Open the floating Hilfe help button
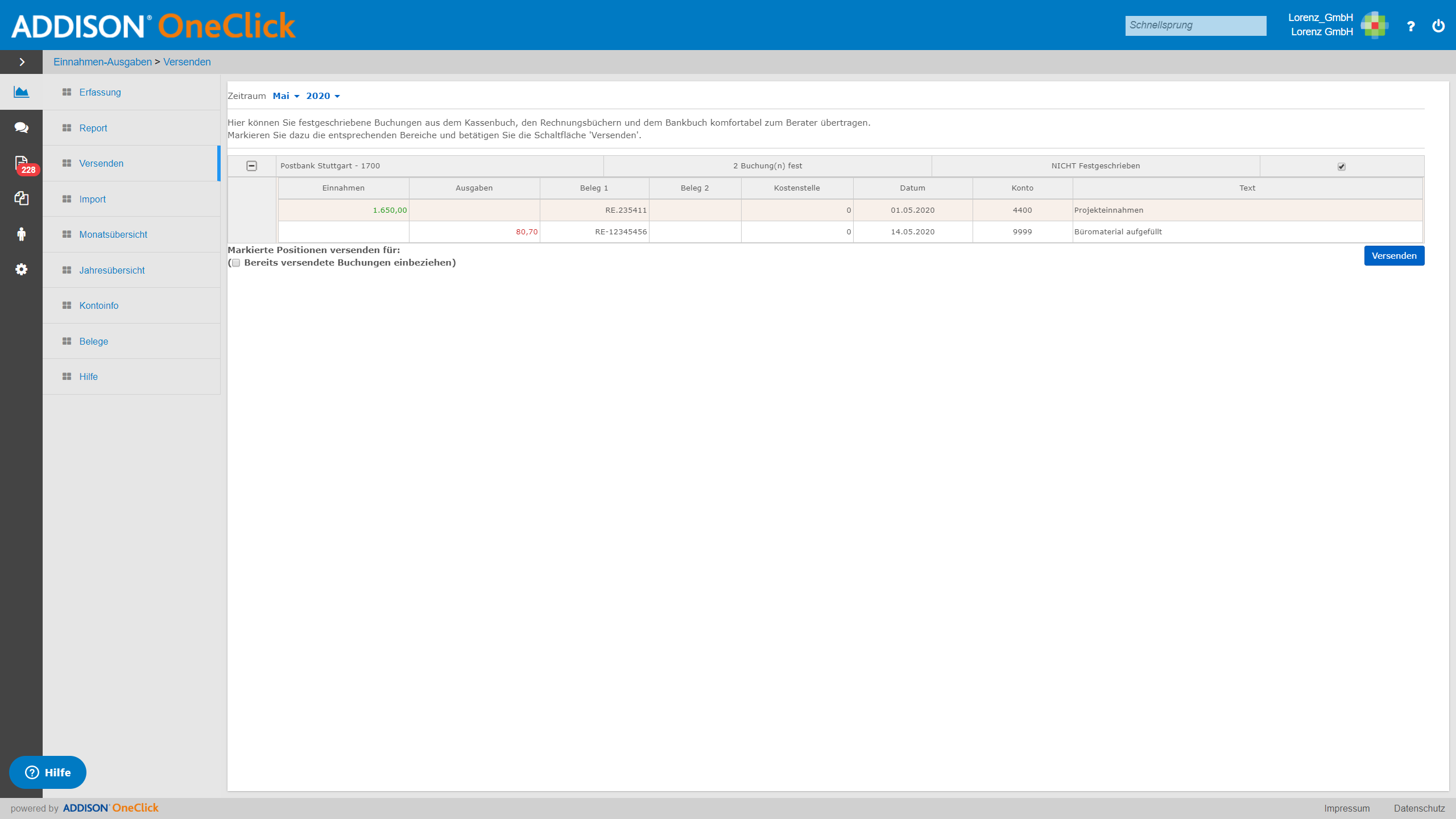This screenshot has width=1456, height=819. point(48,772)
